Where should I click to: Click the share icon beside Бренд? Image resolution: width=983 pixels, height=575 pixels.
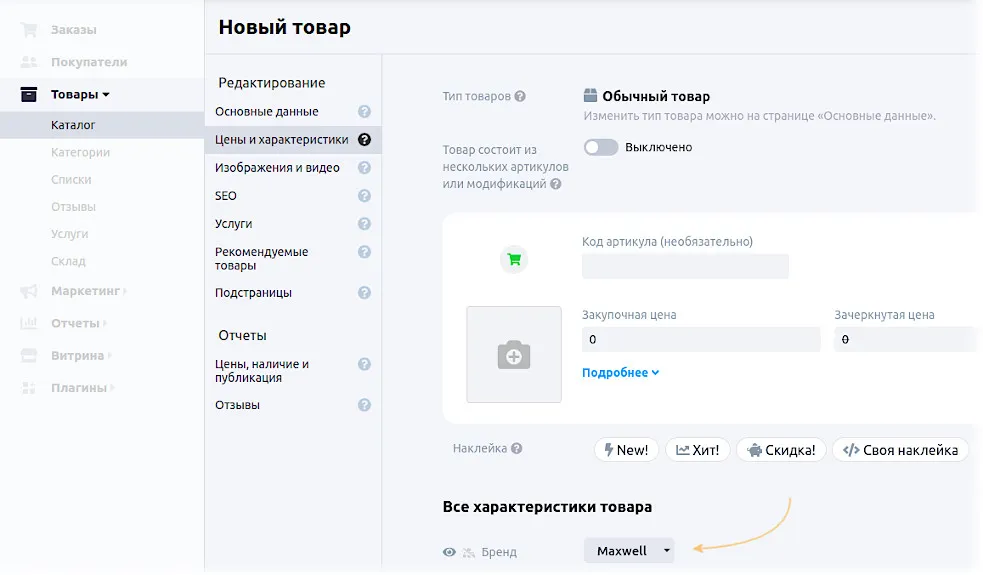468,552
